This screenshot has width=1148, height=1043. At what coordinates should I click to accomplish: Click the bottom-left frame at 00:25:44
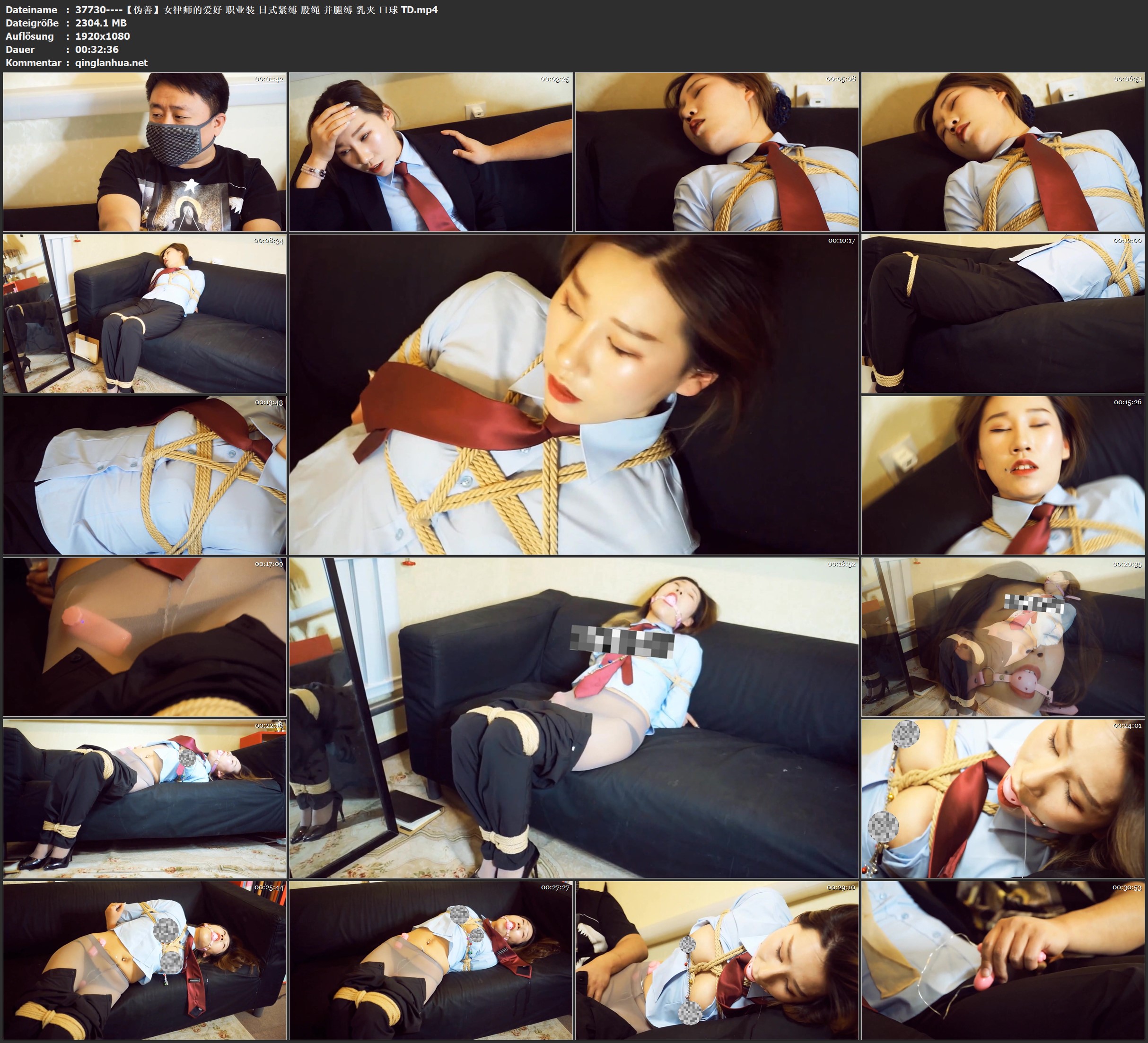(x=145, y=960)
